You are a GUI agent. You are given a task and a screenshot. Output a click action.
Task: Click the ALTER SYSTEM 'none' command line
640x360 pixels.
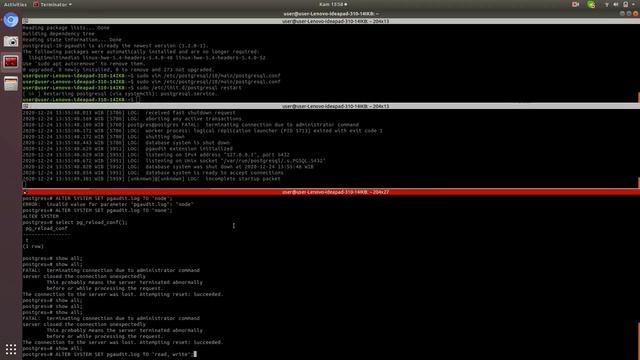coord(98,210)
